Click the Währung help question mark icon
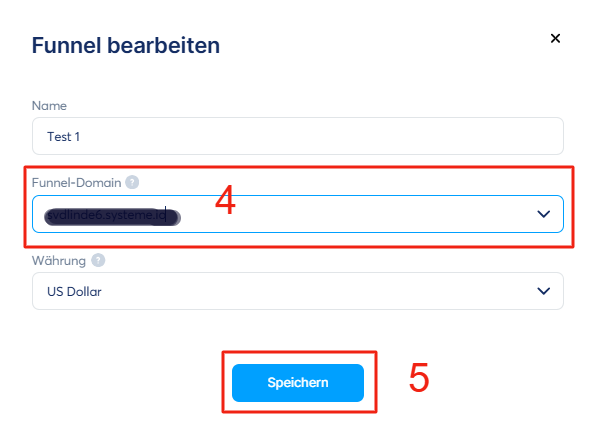This screenshot has width=593, height=434. tap(98, 260)
